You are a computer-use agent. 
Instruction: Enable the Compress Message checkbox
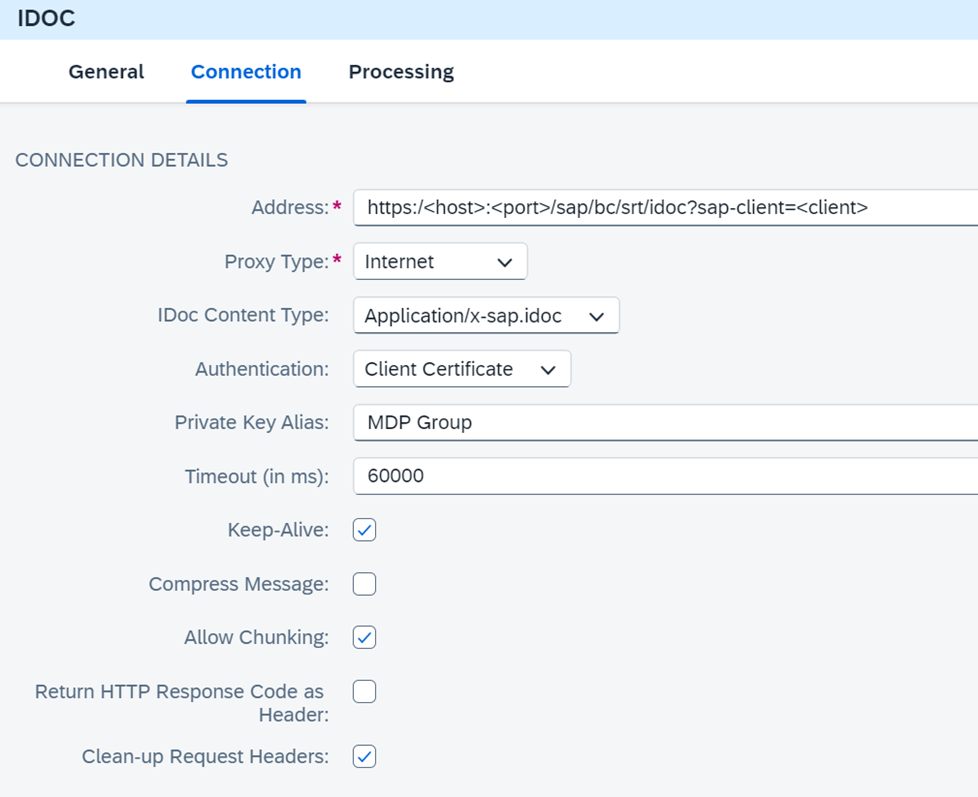point(365,584)
